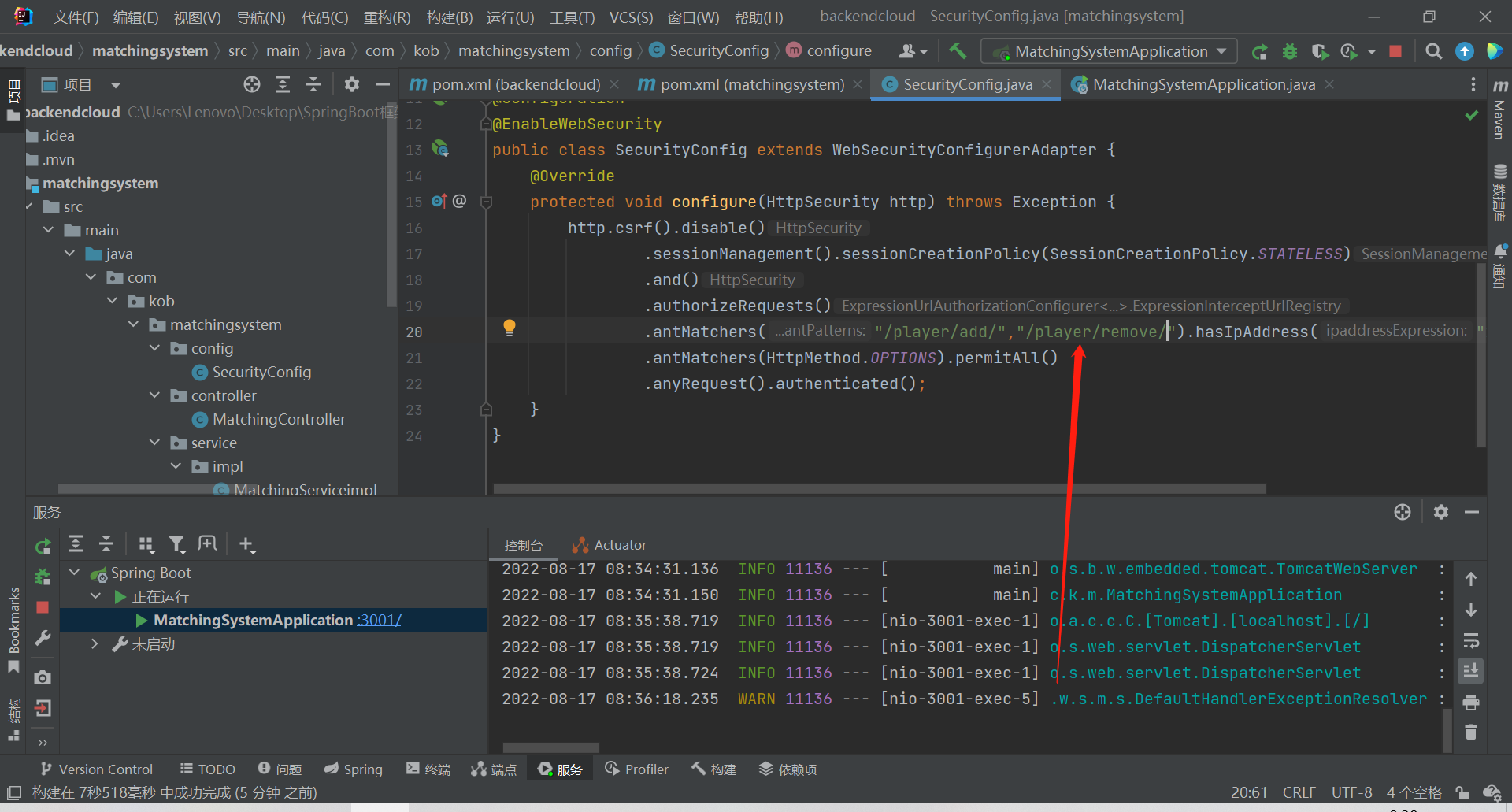Image resolution: width=1512 pixels, height=812 pixels.
Task: Open the TODO tool window
Action: tap(207, 769)
